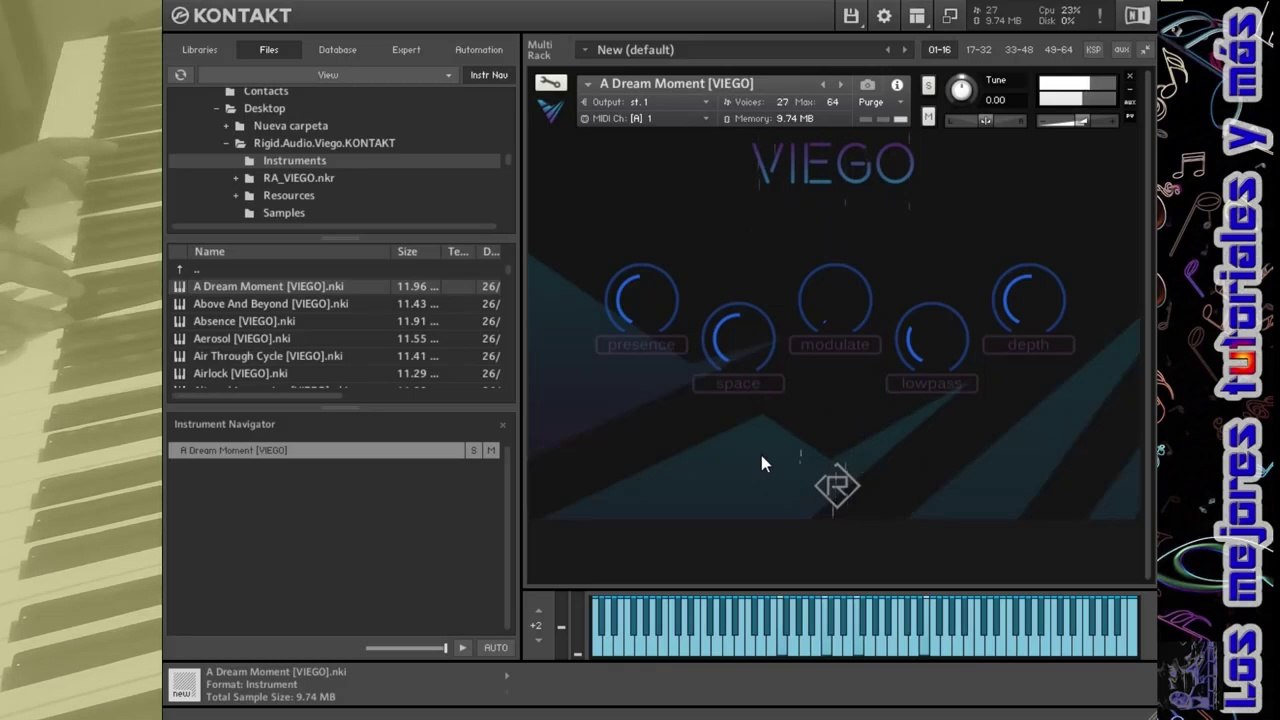This screenshot has height=720, width=1280.
Task: Click the aux button on instrument header
Action: tap(1130, 102)
